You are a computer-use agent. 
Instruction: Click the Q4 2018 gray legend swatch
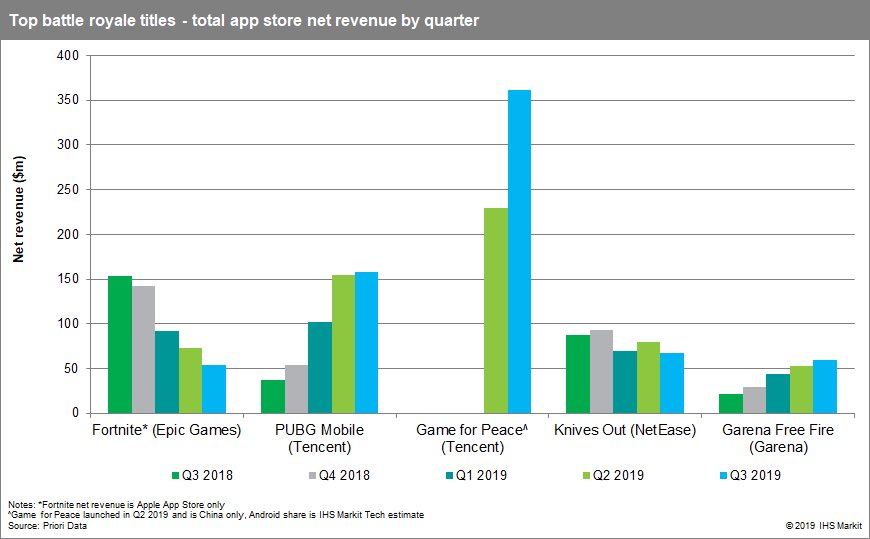coord(312,476)
